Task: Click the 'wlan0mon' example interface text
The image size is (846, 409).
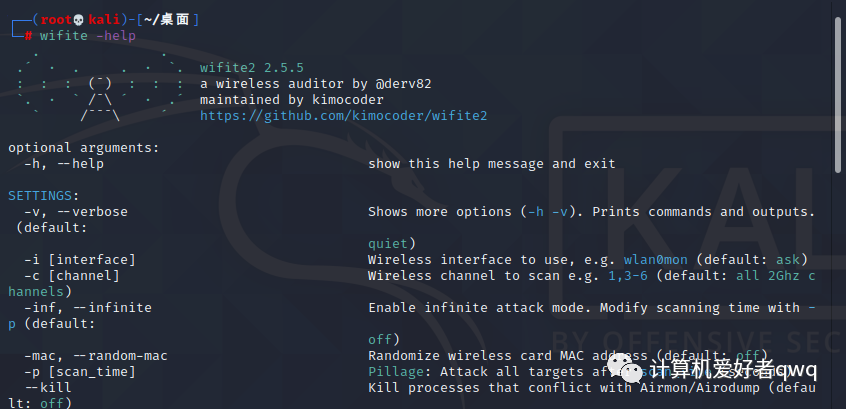Action: click(656, 260)
